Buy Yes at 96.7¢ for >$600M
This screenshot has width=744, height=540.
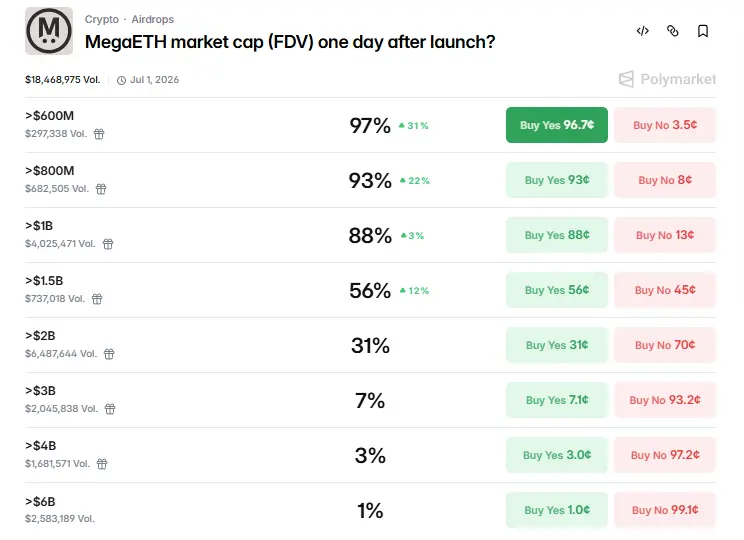[557, 125]
